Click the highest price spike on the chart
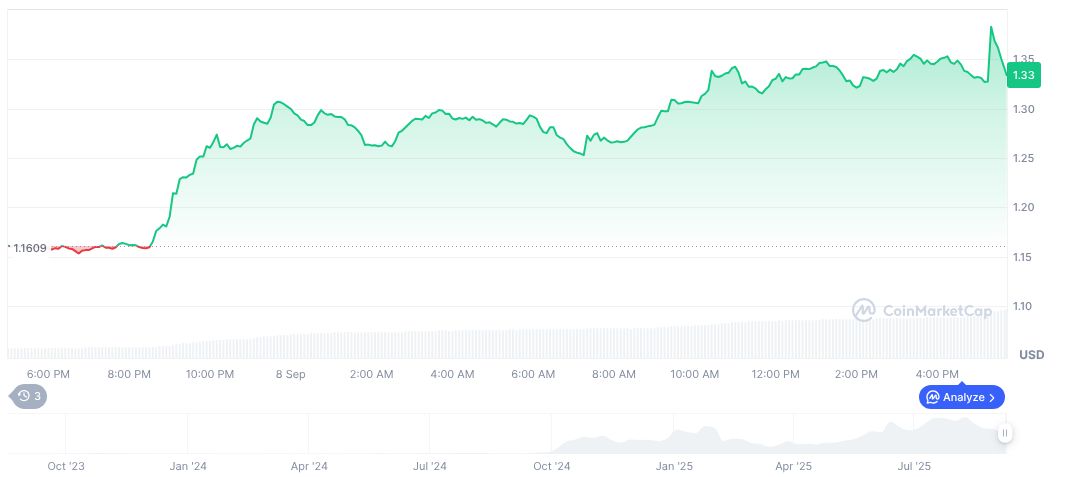 point(991,28)
